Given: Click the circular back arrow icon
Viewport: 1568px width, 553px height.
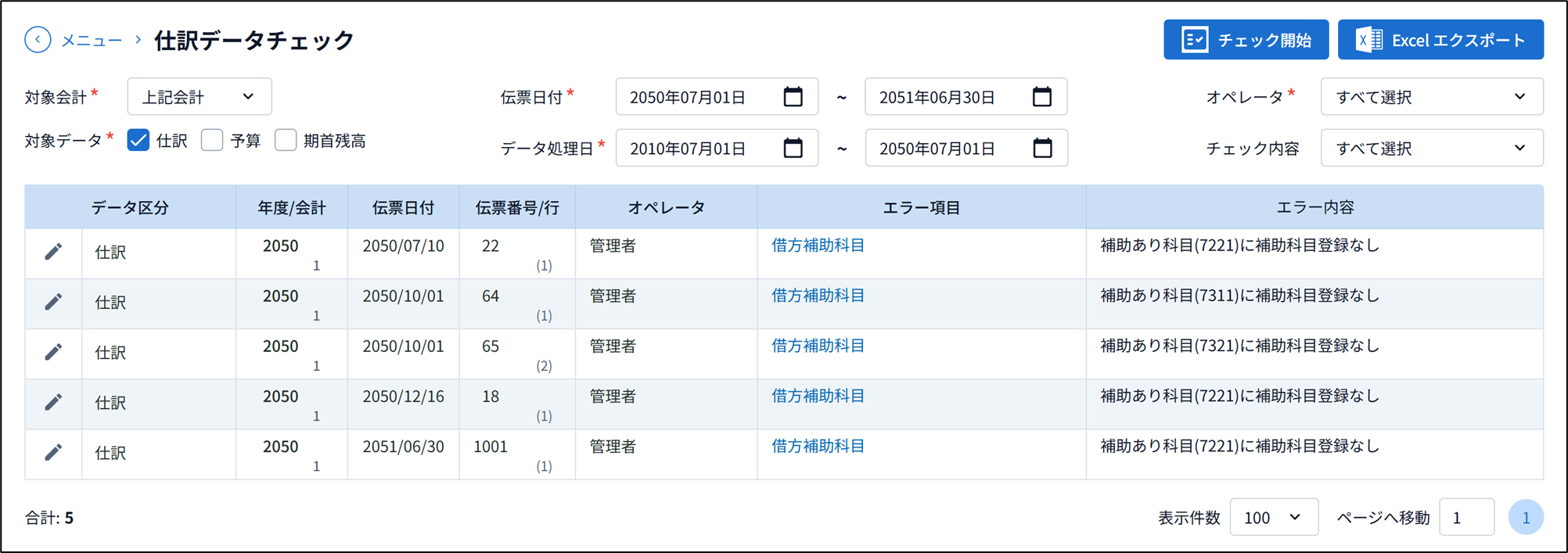Looking at the screenshot, I should (38, 40).
